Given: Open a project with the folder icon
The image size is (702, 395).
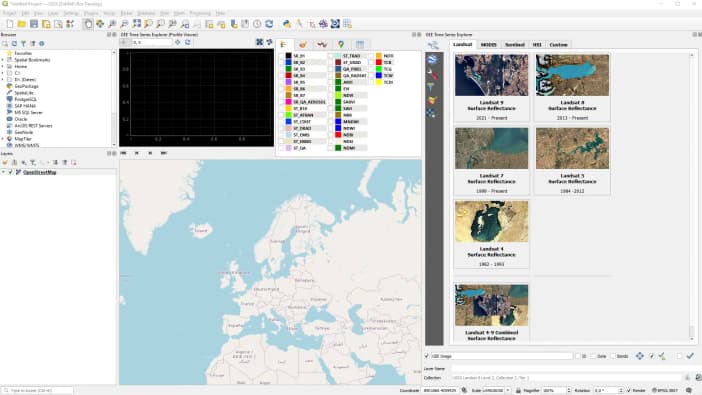Looking at the screenshot, I should [x=21, y=24].
